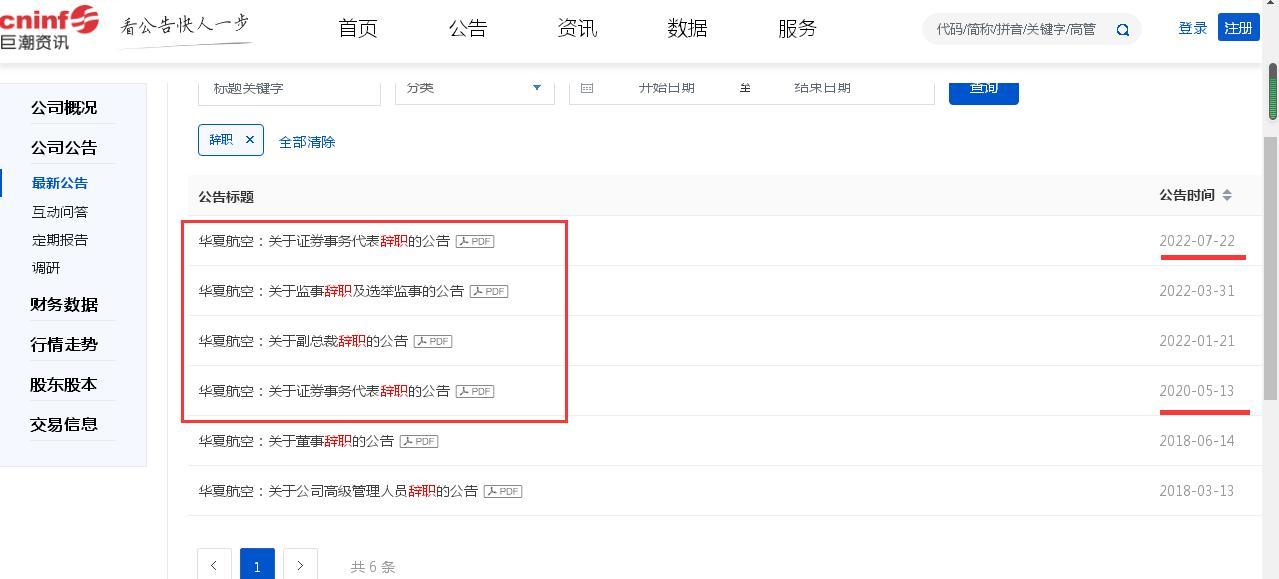Open the 公告 top navigation item
The height and width of the screenshot is (579, 1279).
click(x=468, y=29)
